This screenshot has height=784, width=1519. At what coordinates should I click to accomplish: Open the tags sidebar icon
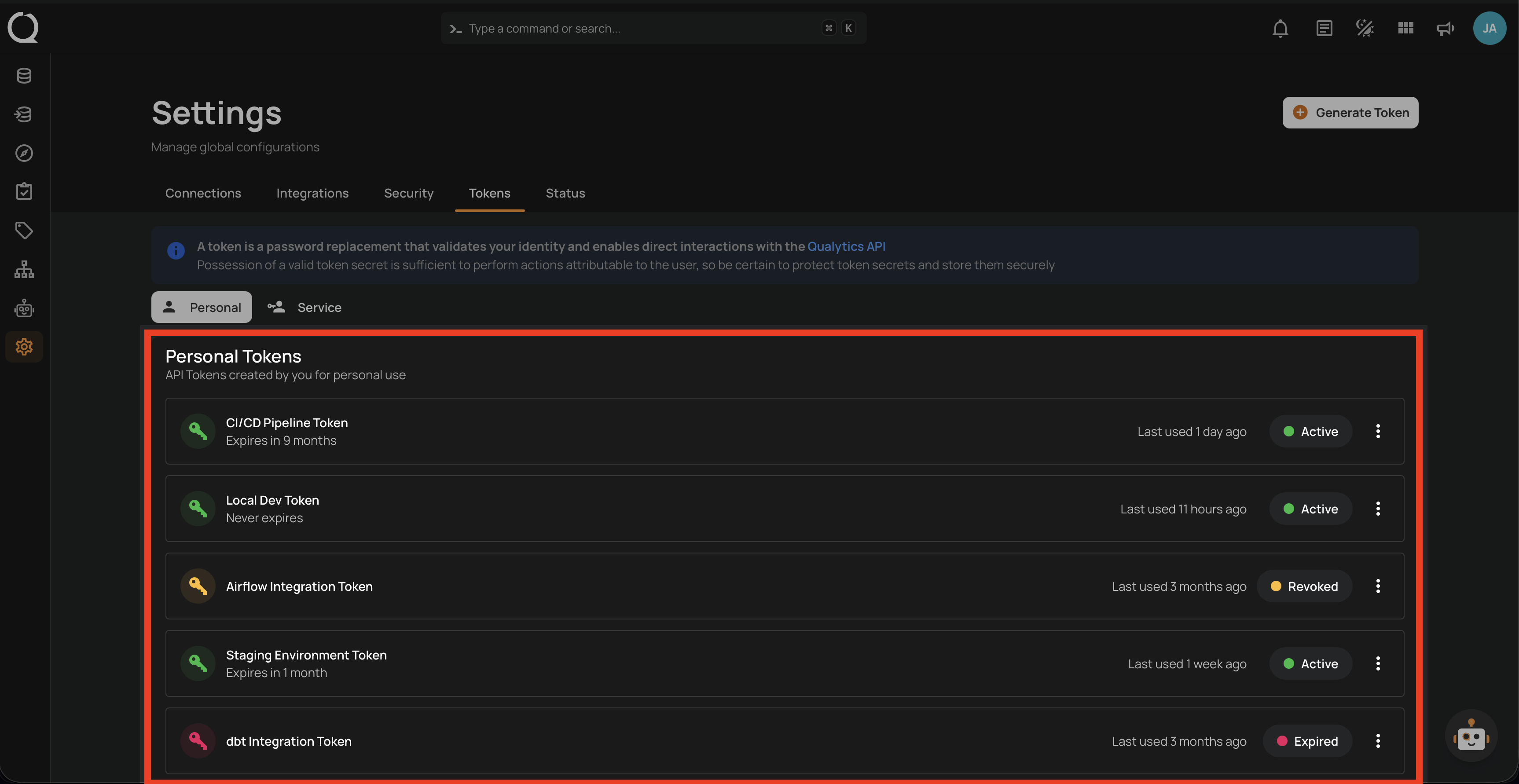pos(24,231)
